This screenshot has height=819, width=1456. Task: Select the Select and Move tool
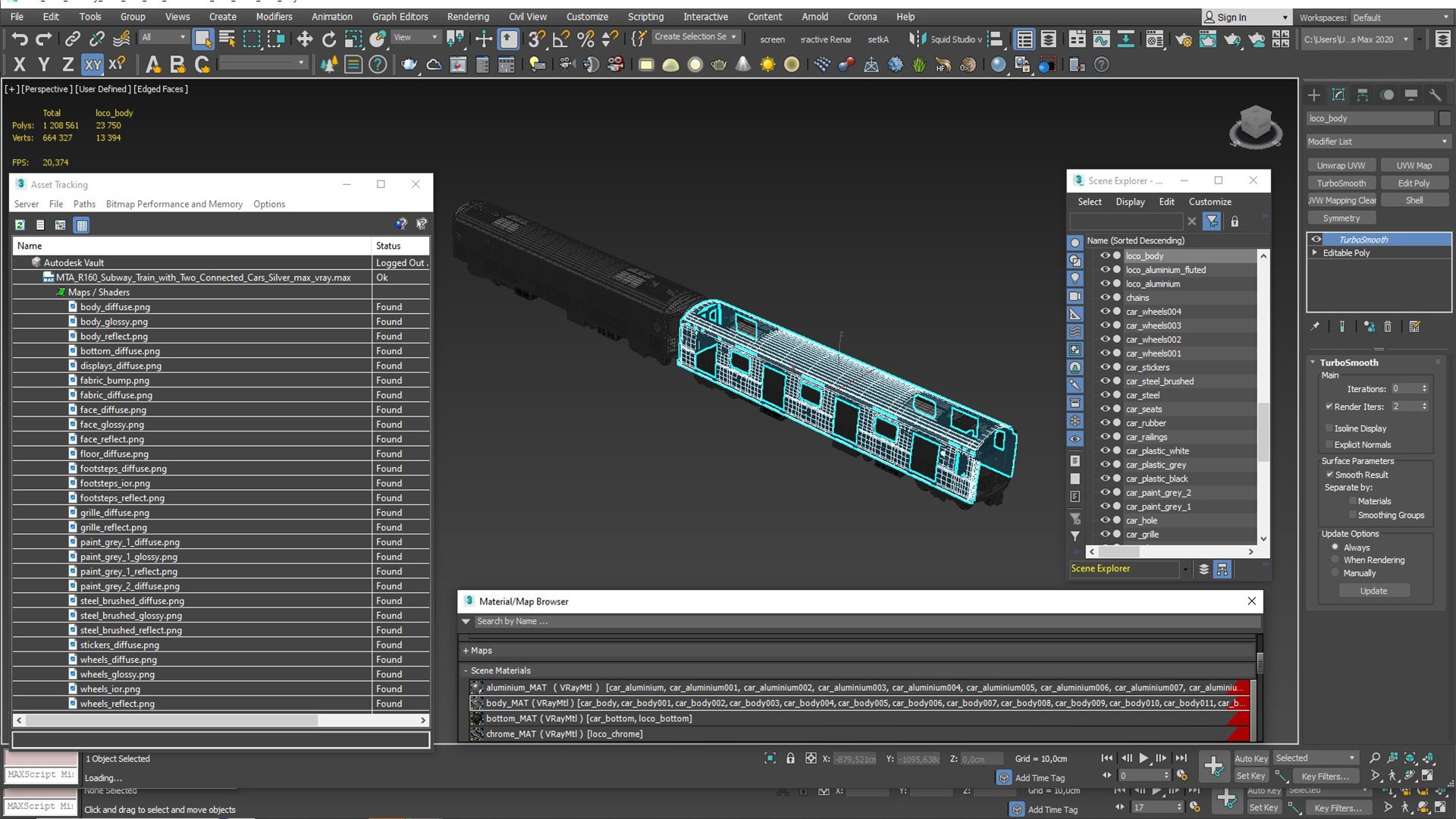[304, 39]
